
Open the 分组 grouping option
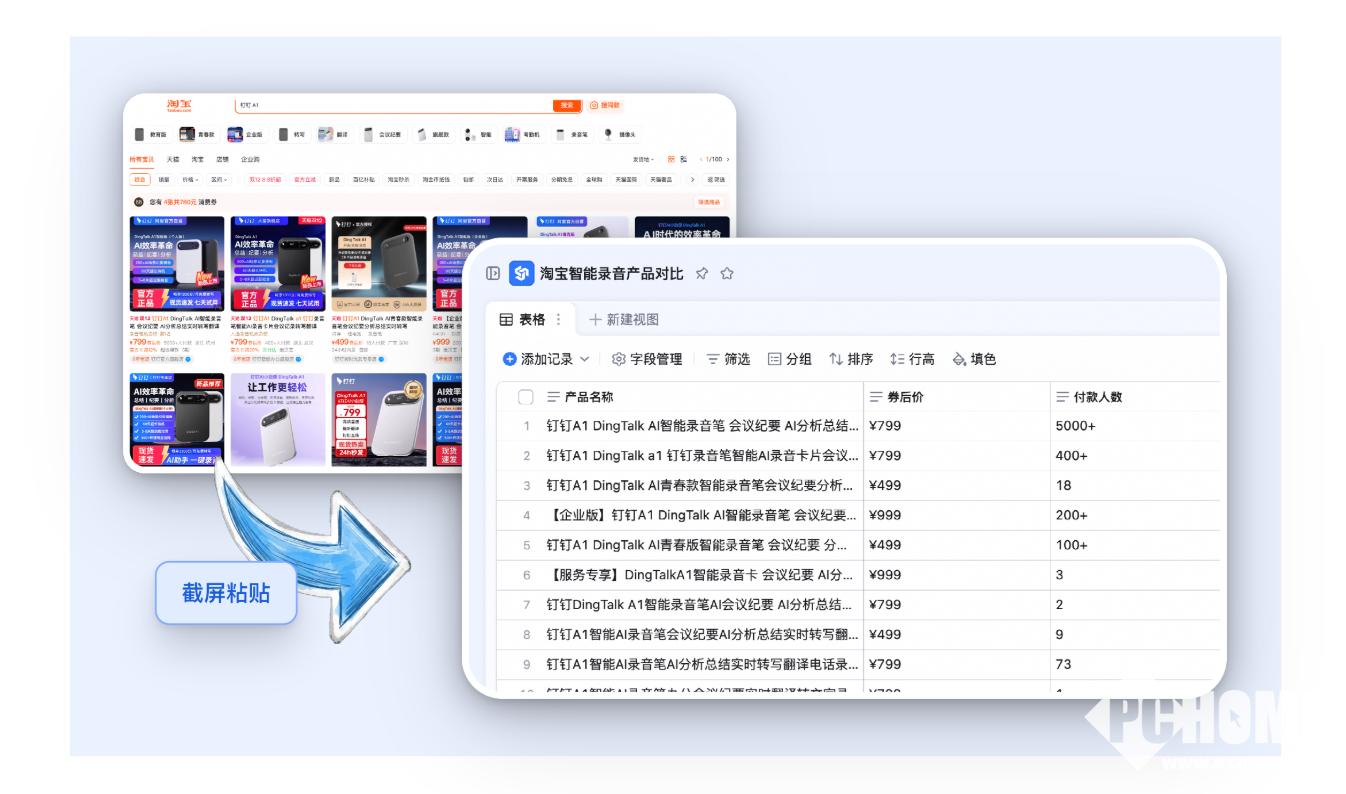pos(789,359)
